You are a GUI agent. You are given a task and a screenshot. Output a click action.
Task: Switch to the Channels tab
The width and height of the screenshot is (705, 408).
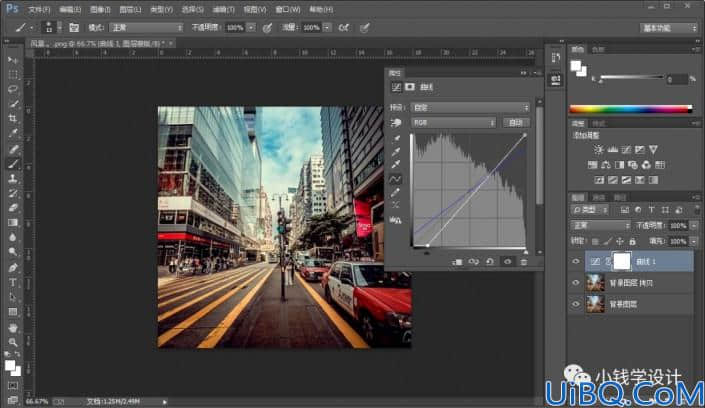click(x=599, y=197)
